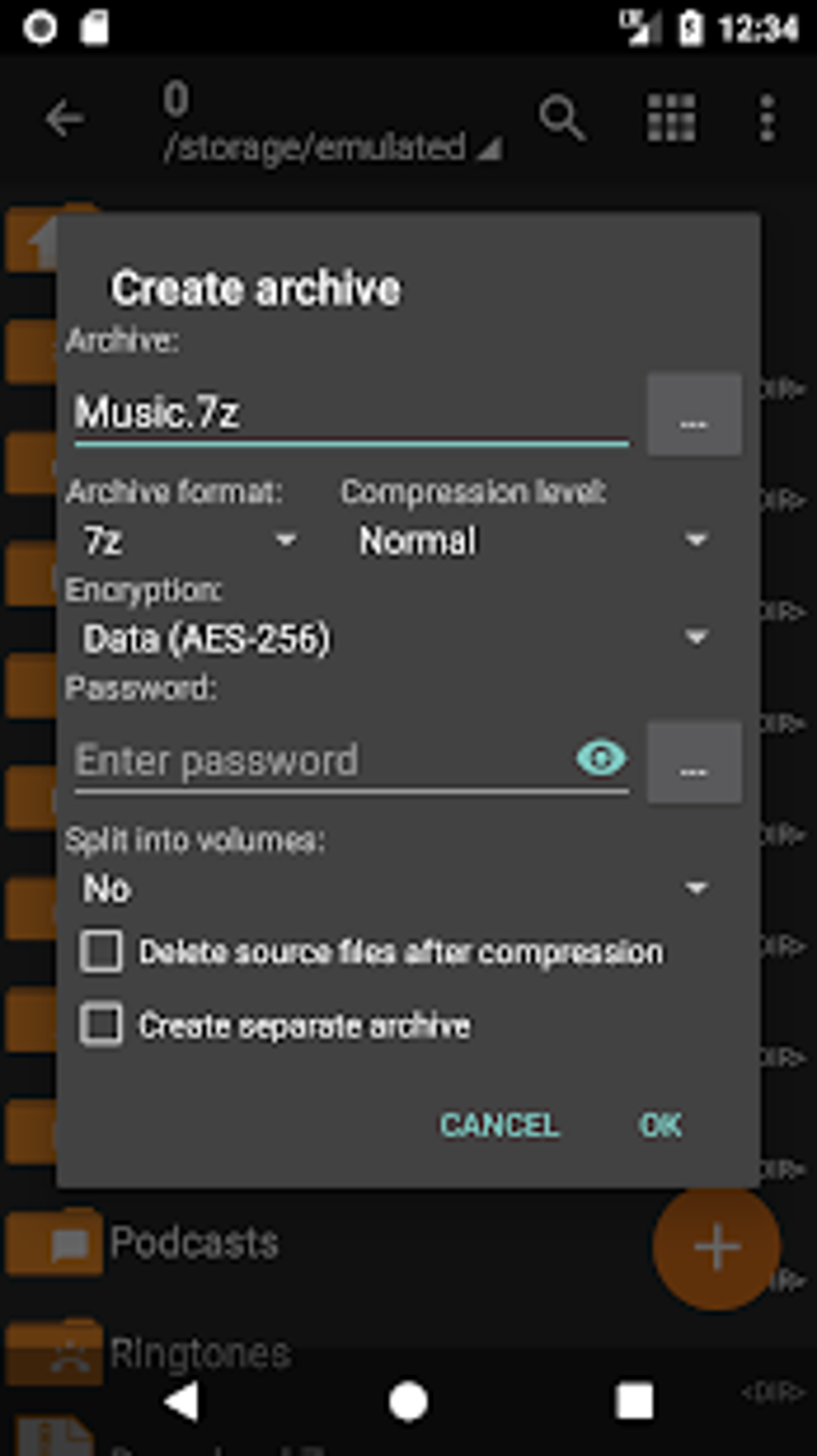Click the CANCEL button
The width and height of the screenshot is (817, 1456).
499,1125
